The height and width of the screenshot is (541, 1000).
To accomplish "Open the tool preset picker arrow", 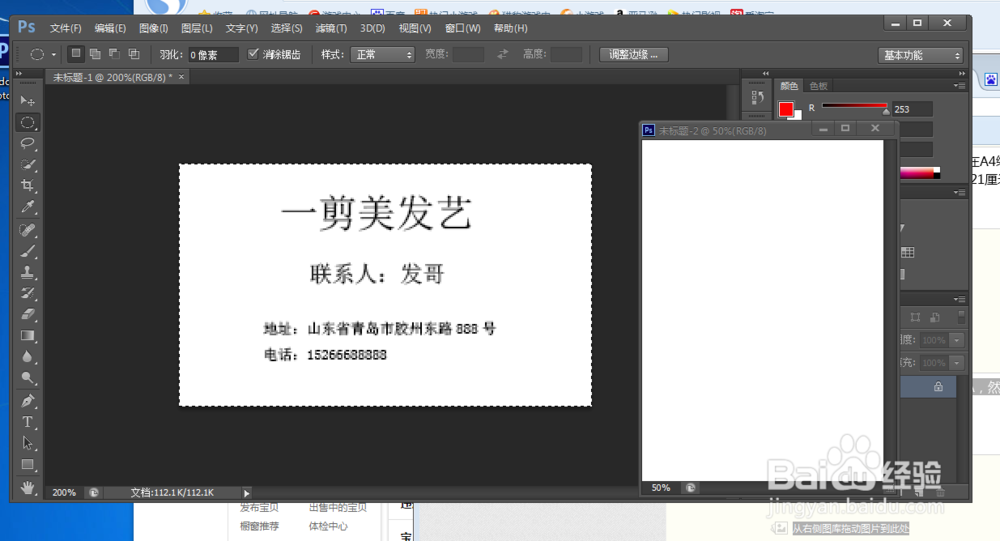I will pyautogui.click(x=54, y=55).
